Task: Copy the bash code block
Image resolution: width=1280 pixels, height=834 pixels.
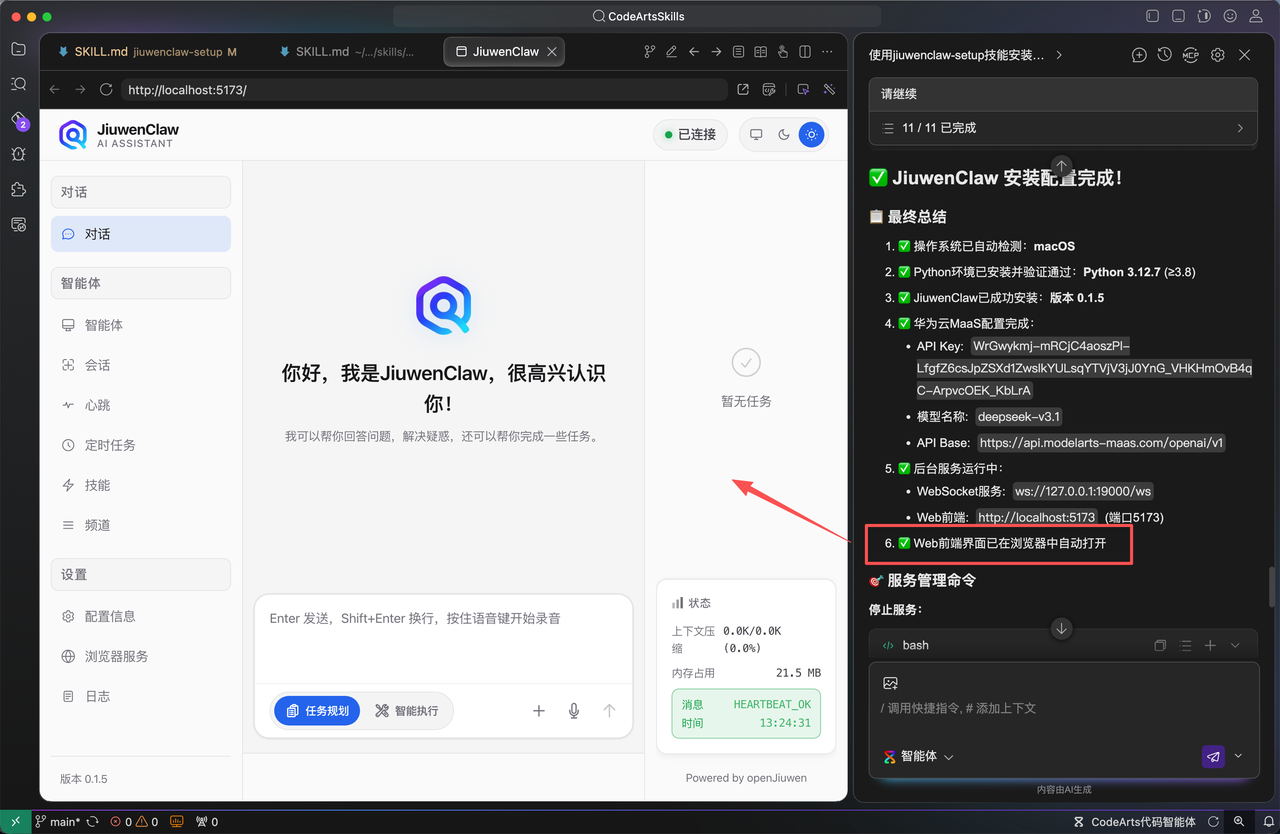Action: (x=1160, y=646)
